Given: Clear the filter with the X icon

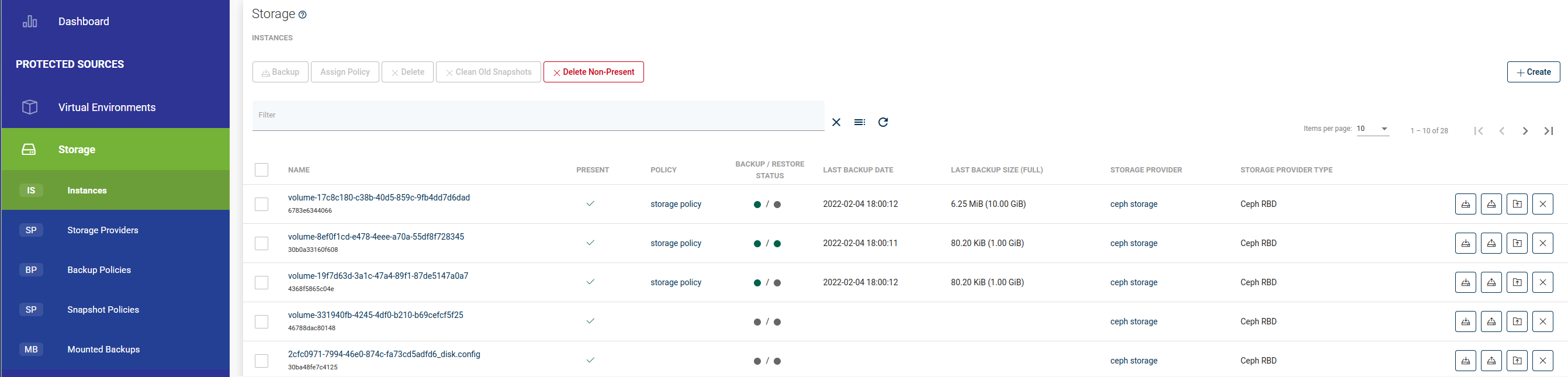Looking at the screenshot, I should pyautogui.click(x=836, y=122).
